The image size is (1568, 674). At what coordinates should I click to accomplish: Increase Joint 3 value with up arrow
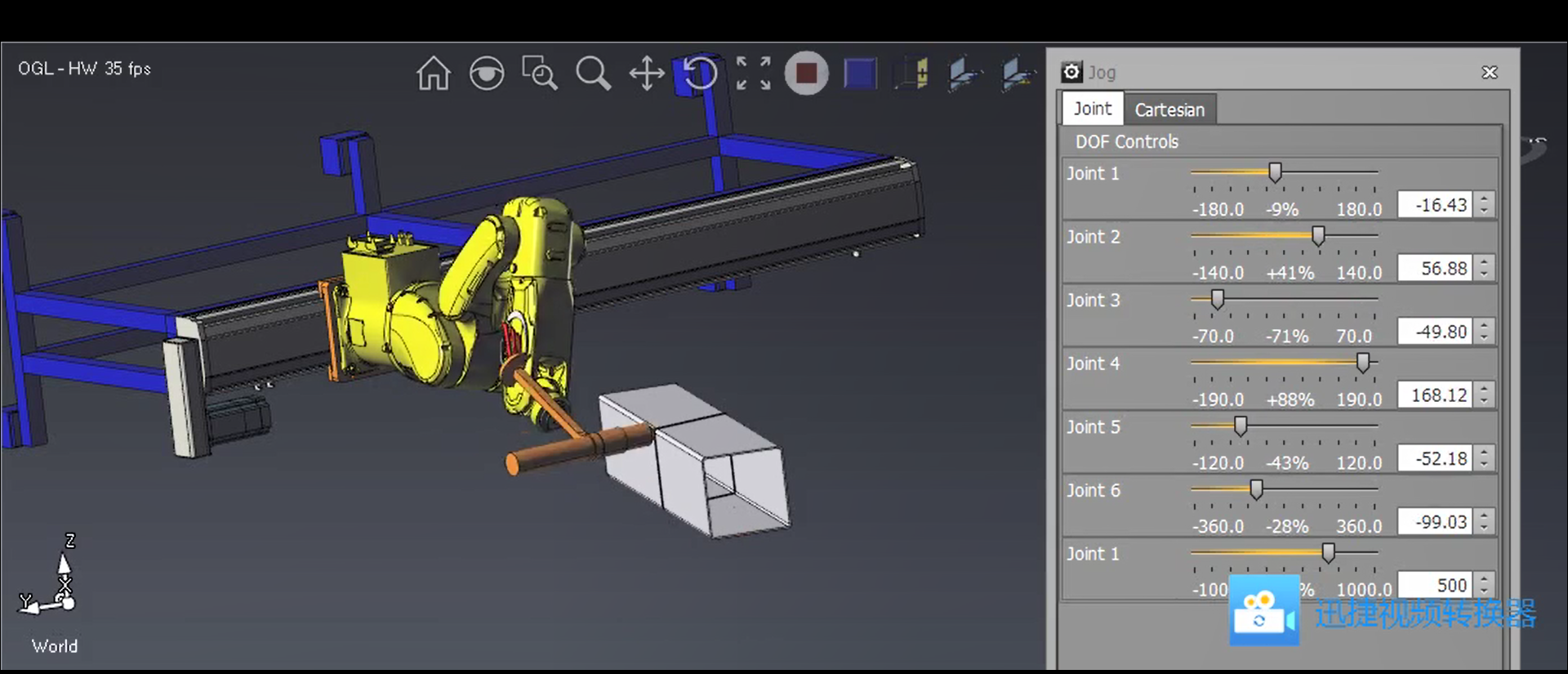click(x=1485, y=325)
